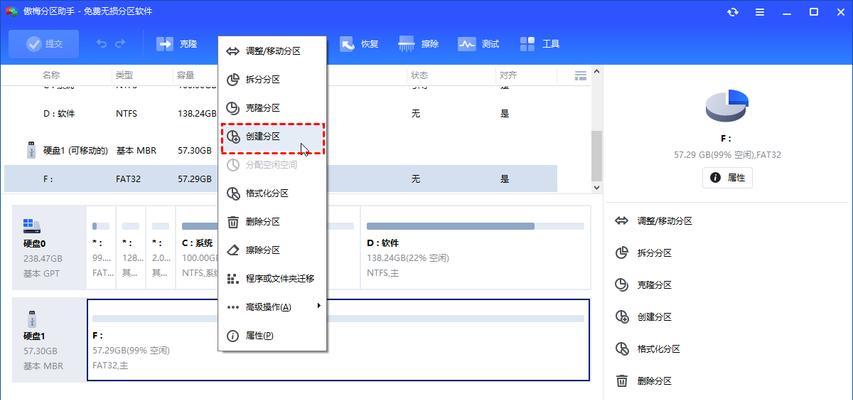The height and width of the screenshot is (400, 853).
Task: Click the list scrollbar down arrow
Action: click(x=596, y=187)
